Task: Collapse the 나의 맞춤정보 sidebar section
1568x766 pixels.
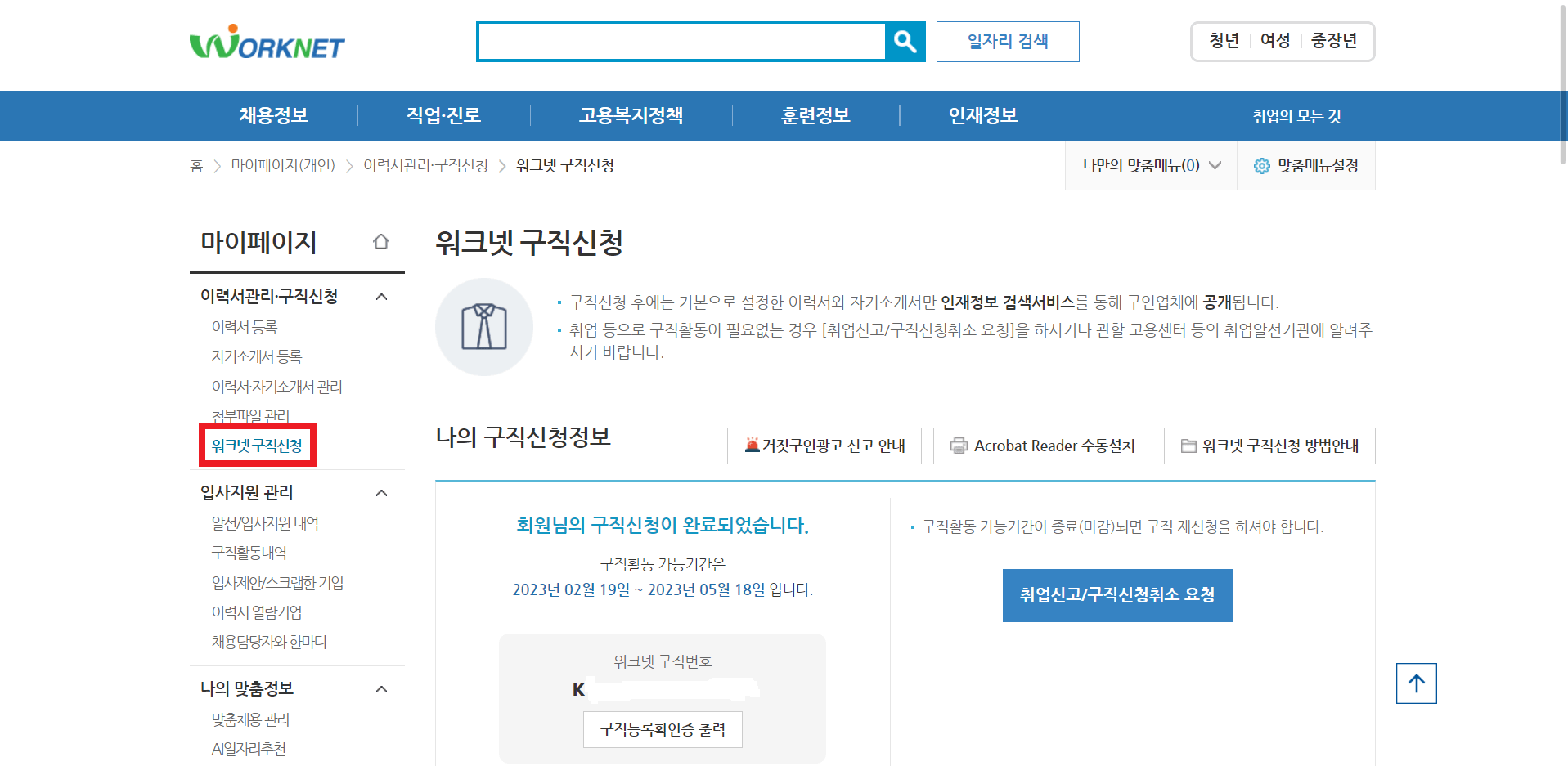Action: click(x=381, y=689)
